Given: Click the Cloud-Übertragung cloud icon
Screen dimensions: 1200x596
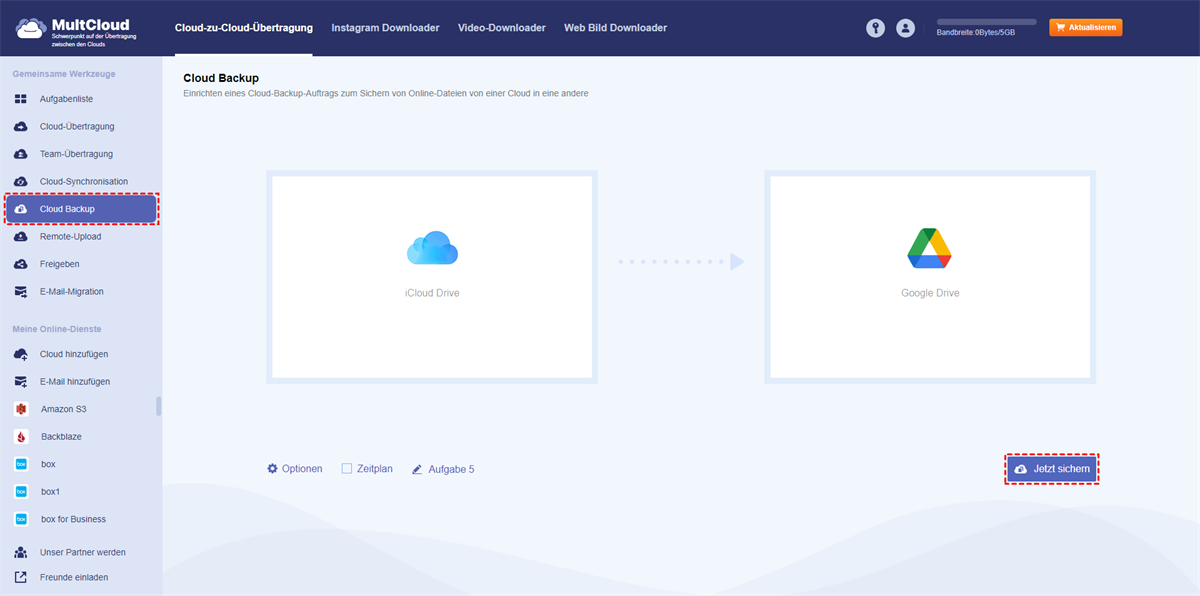Looking at the screenshot, I should [21, 127].
